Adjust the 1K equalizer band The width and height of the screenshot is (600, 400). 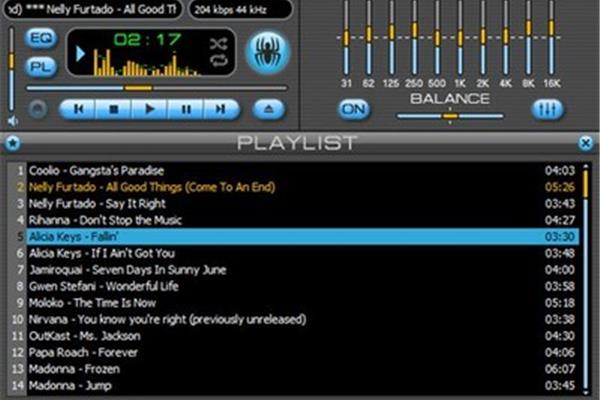(x=460, y=38)
